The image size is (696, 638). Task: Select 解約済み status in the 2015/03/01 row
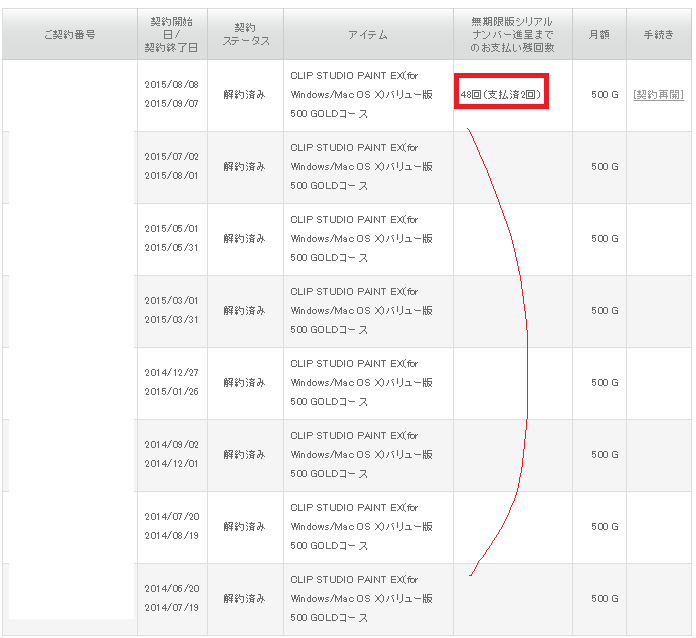pos(245,310)
